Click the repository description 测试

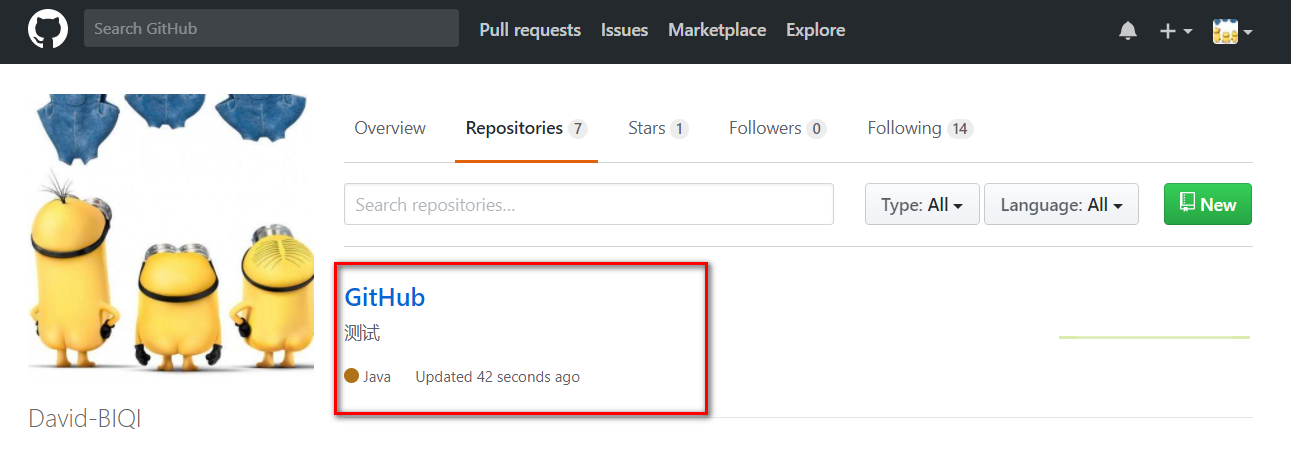(x=362, y=333)
